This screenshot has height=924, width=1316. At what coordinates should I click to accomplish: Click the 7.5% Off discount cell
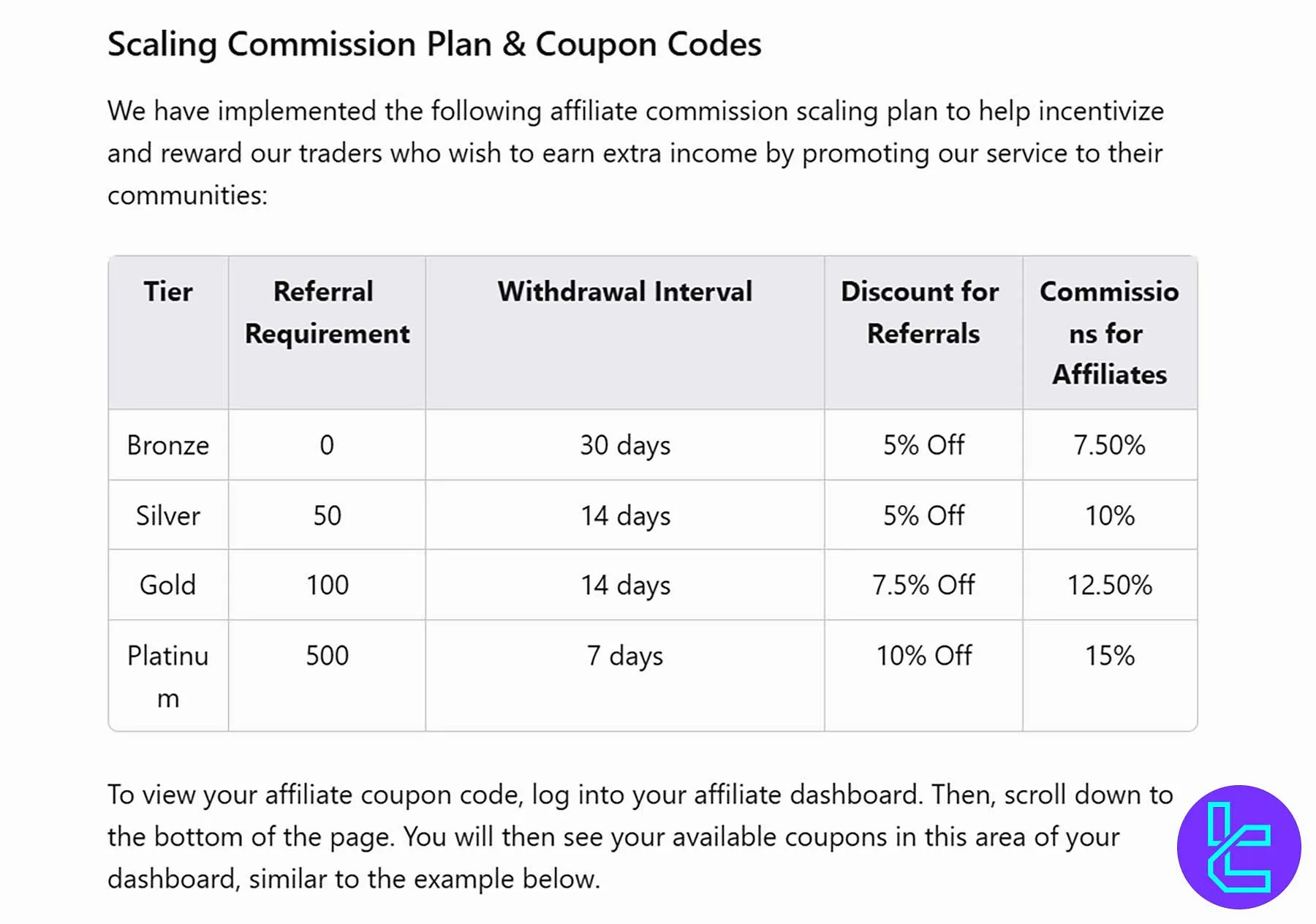[x=923, y=586]
